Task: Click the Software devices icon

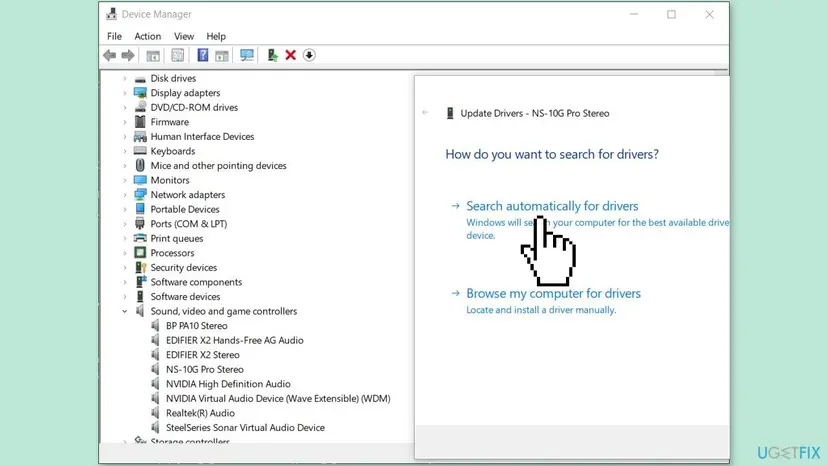Action: pos(140,296)
